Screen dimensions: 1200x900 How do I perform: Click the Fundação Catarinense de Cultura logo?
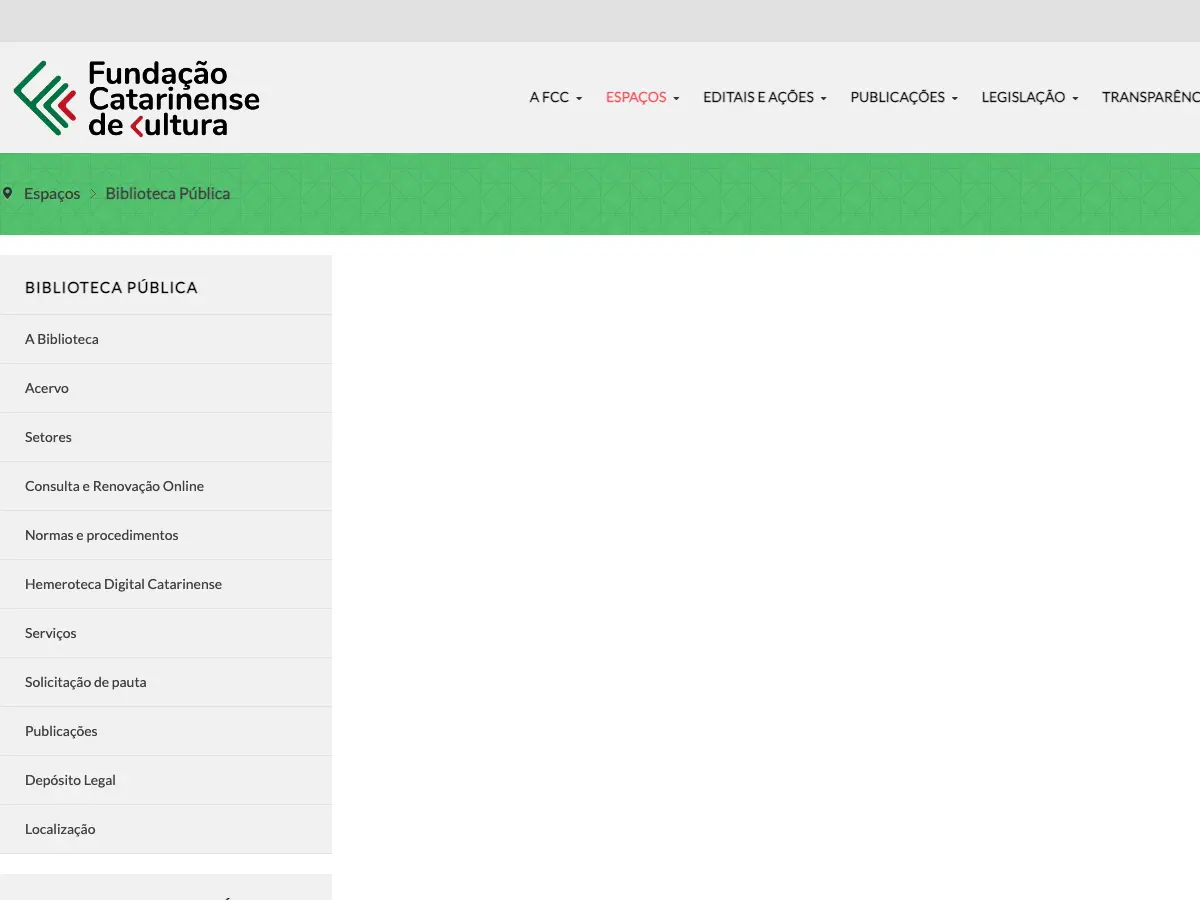click(x=137, y=98)
